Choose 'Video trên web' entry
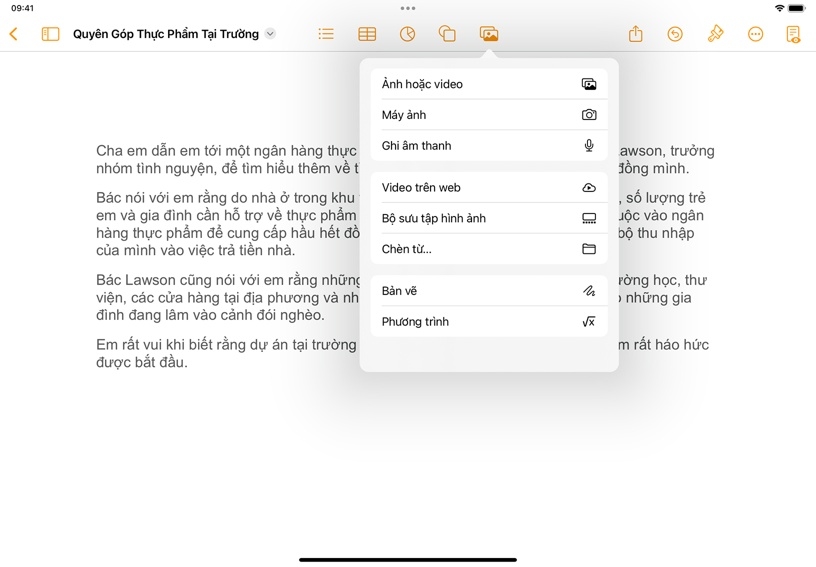 [488, 188]
